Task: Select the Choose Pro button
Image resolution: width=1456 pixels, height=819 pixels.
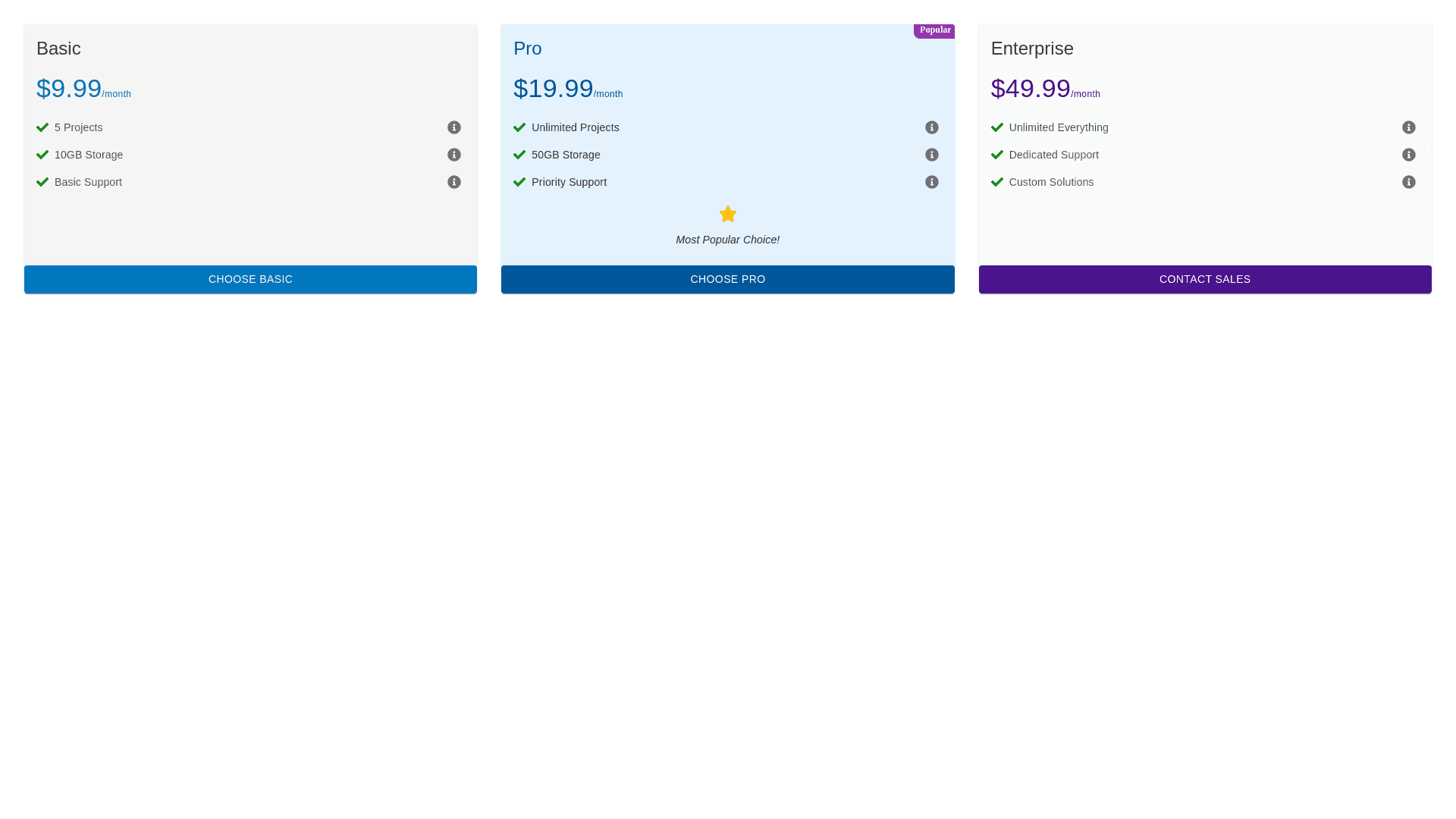Action: click(727, 279)
